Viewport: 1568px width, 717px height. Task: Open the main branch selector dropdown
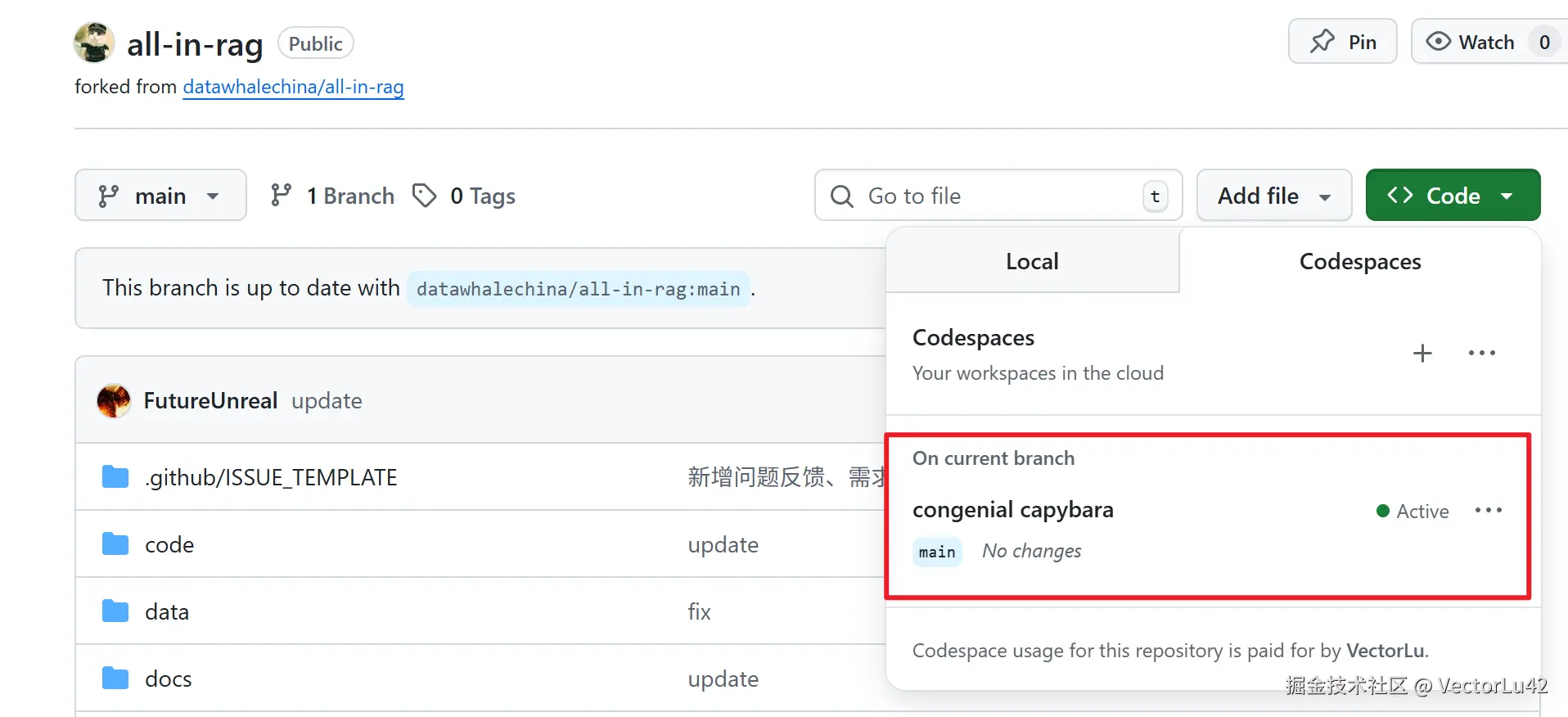click(160, 195)
